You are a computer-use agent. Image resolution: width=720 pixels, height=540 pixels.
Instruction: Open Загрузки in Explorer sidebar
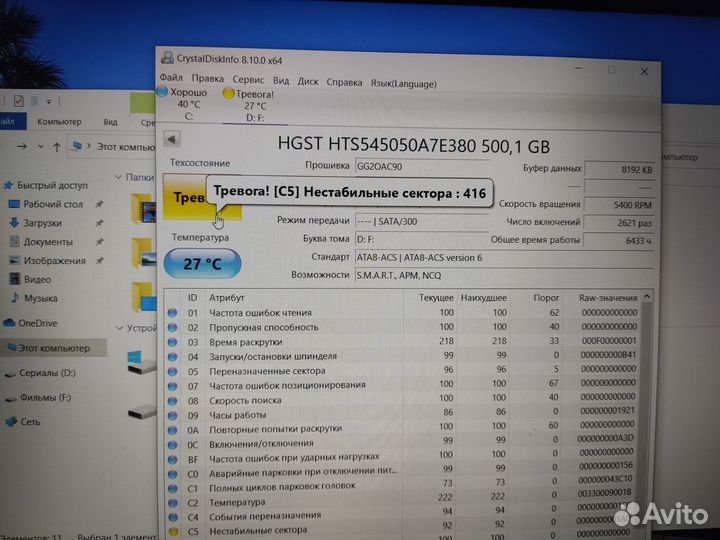coord(36,223)
